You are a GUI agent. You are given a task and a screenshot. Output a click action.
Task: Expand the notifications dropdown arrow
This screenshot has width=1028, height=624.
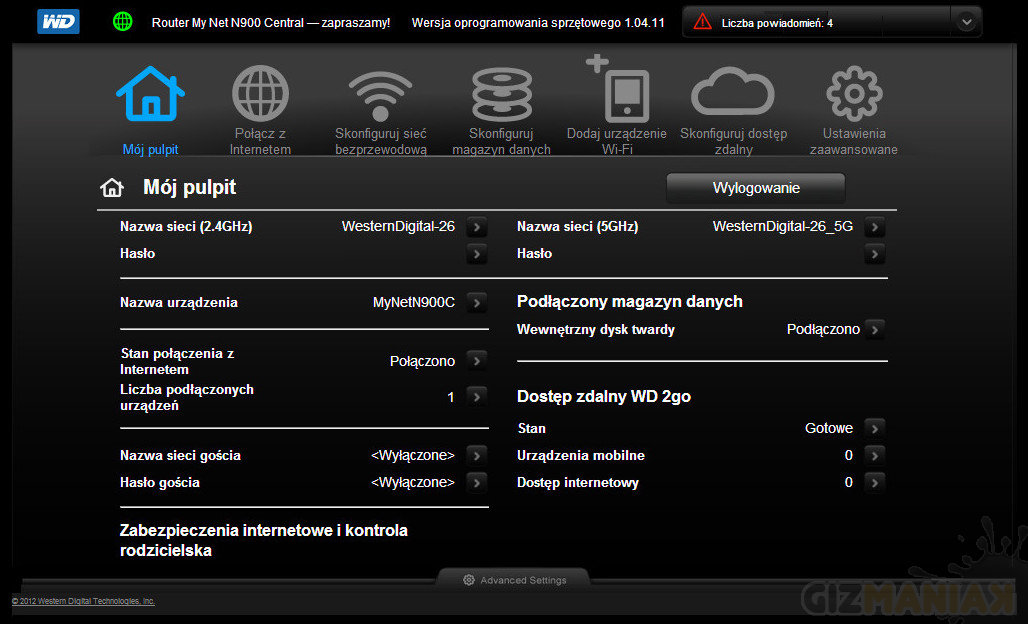click(x=965, y=22)
